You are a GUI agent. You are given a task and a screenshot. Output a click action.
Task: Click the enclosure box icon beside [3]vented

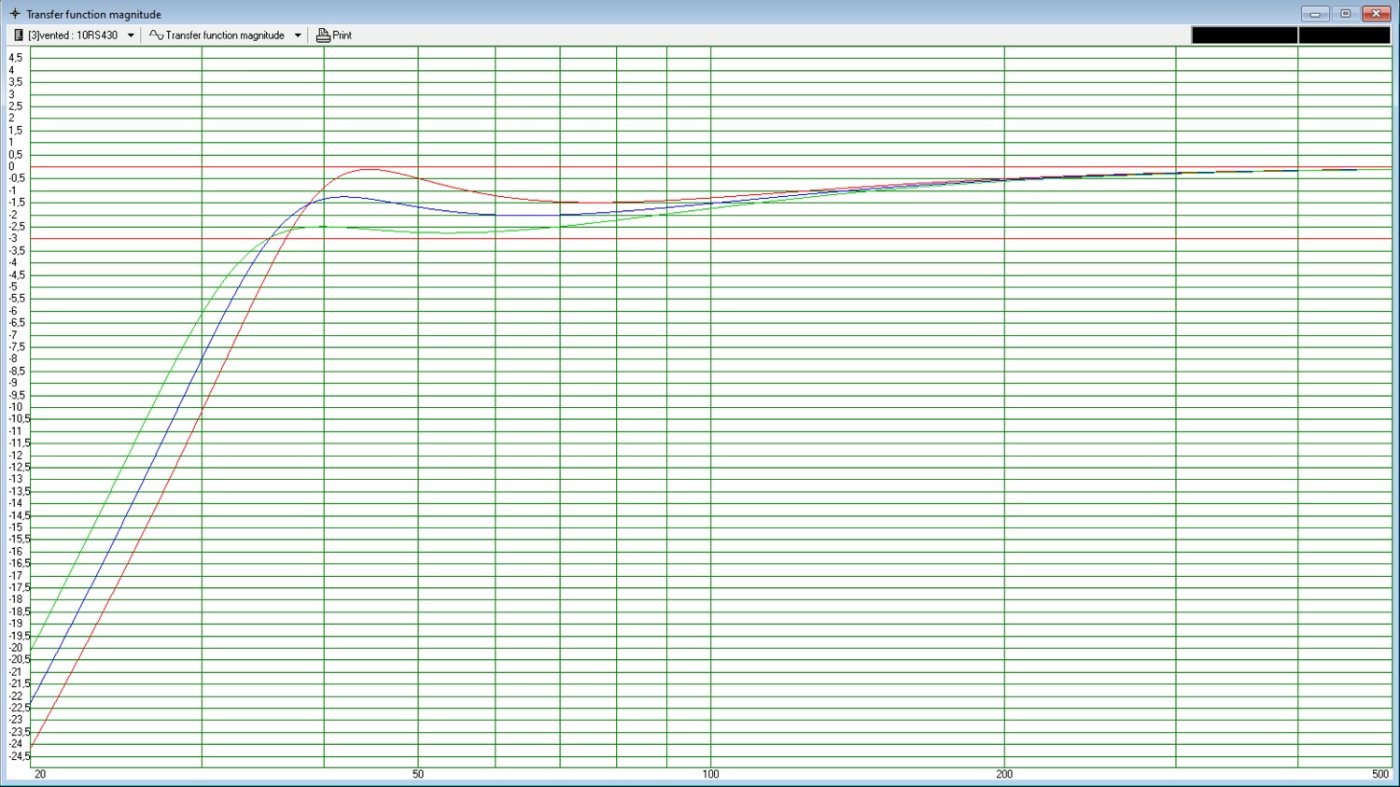tap(18, 35)
